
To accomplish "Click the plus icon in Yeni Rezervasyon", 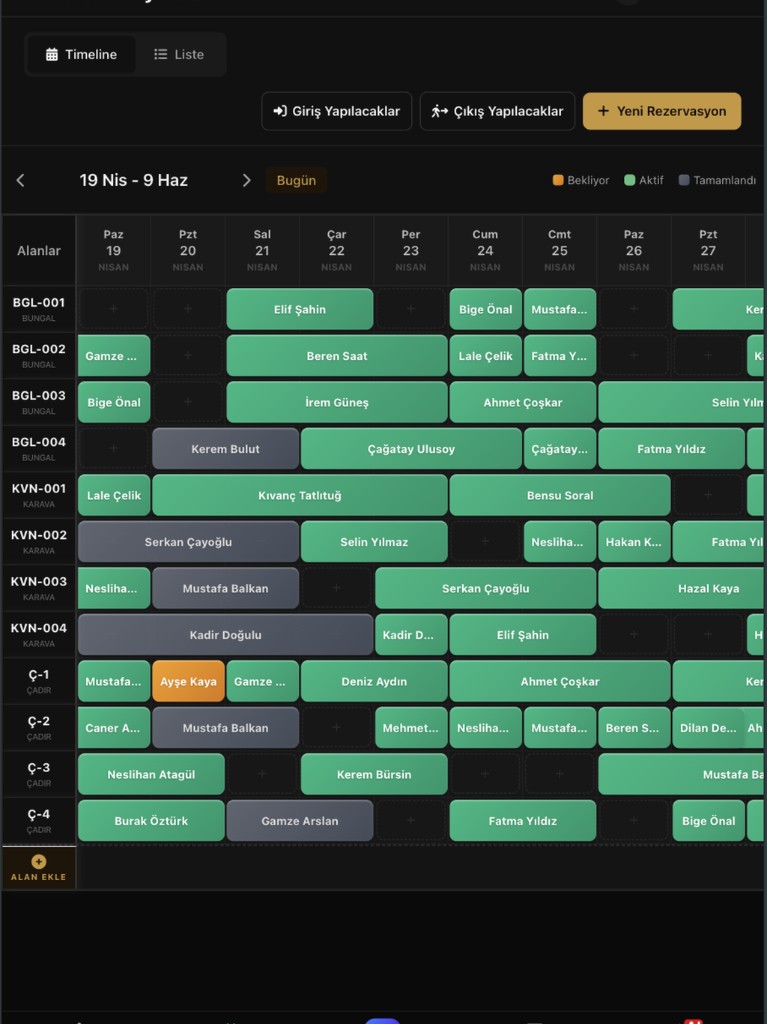I will [604, 111].
